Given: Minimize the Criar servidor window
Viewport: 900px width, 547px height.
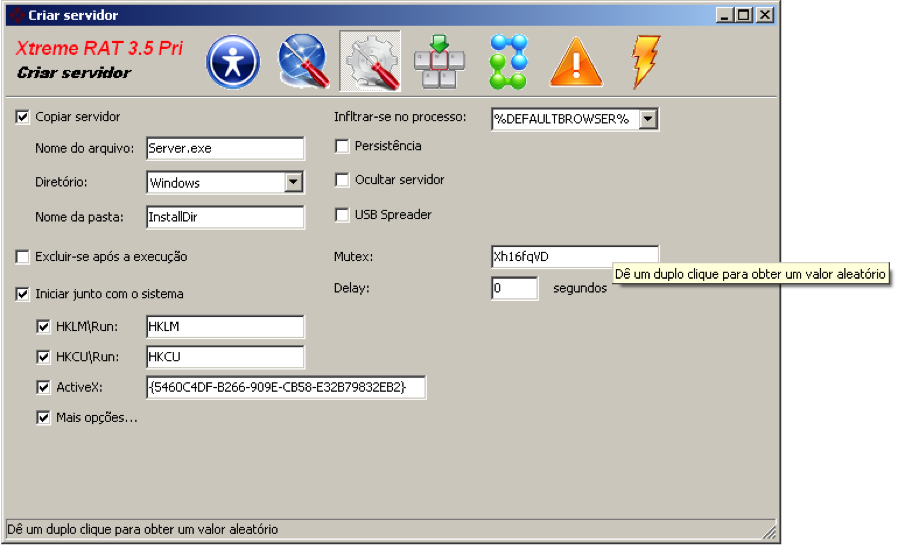Looking at the screenshot, I should tap(725, 15).
